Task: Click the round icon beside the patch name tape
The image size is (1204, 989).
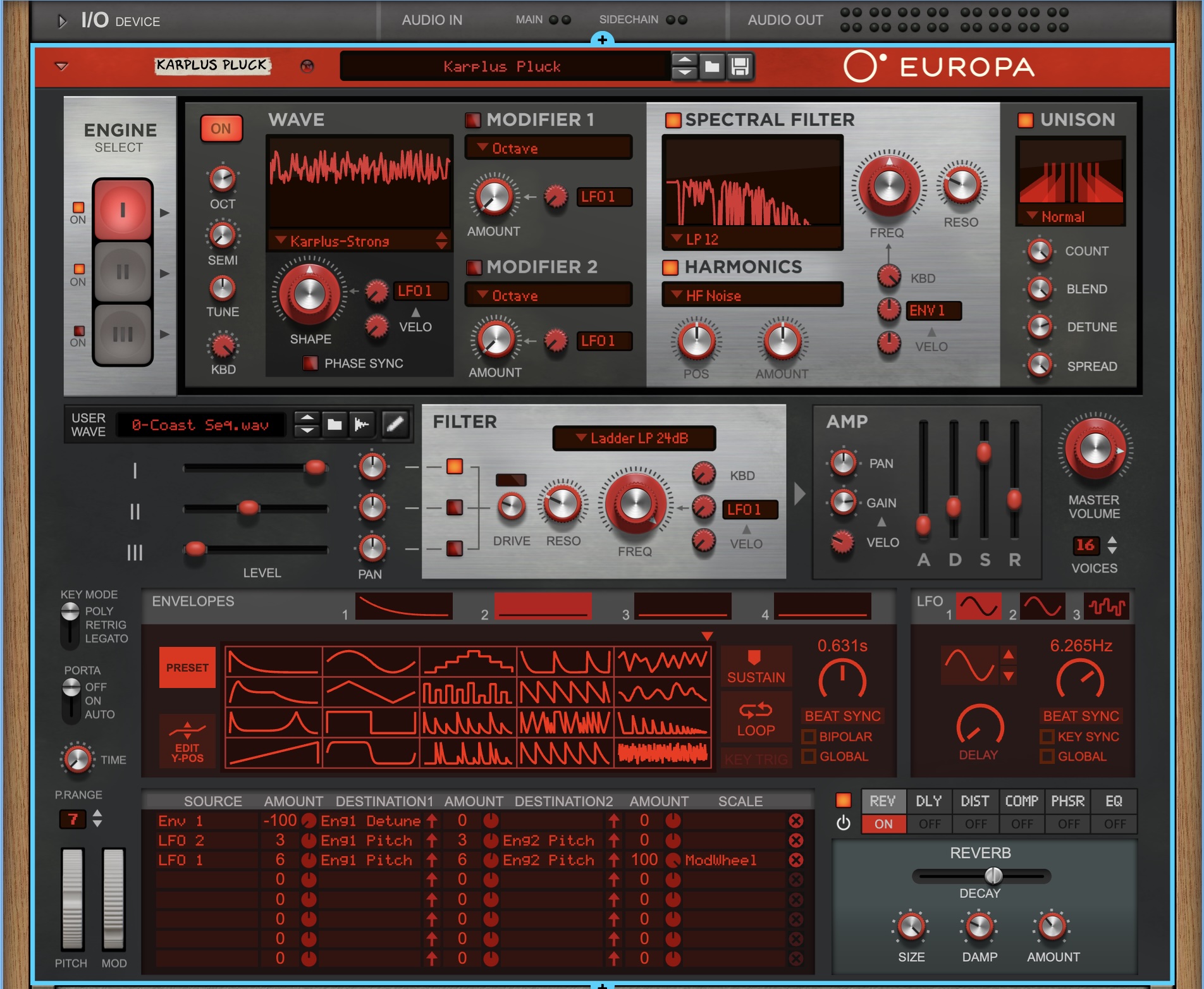Action: pos(307,66)
